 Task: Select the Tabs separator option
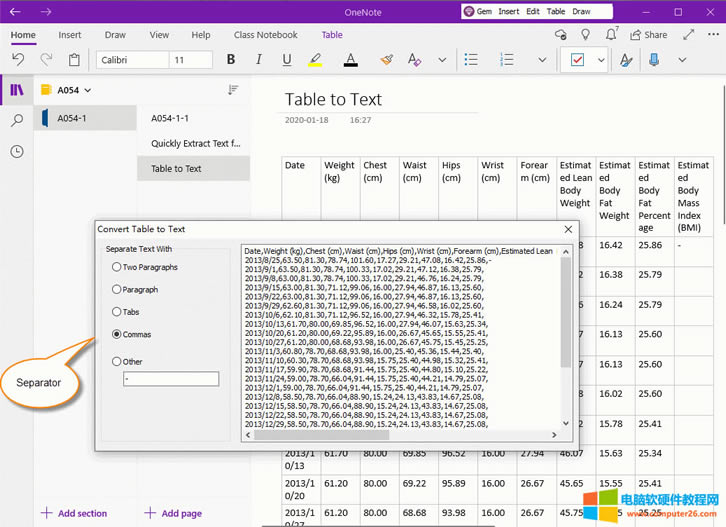117,312
